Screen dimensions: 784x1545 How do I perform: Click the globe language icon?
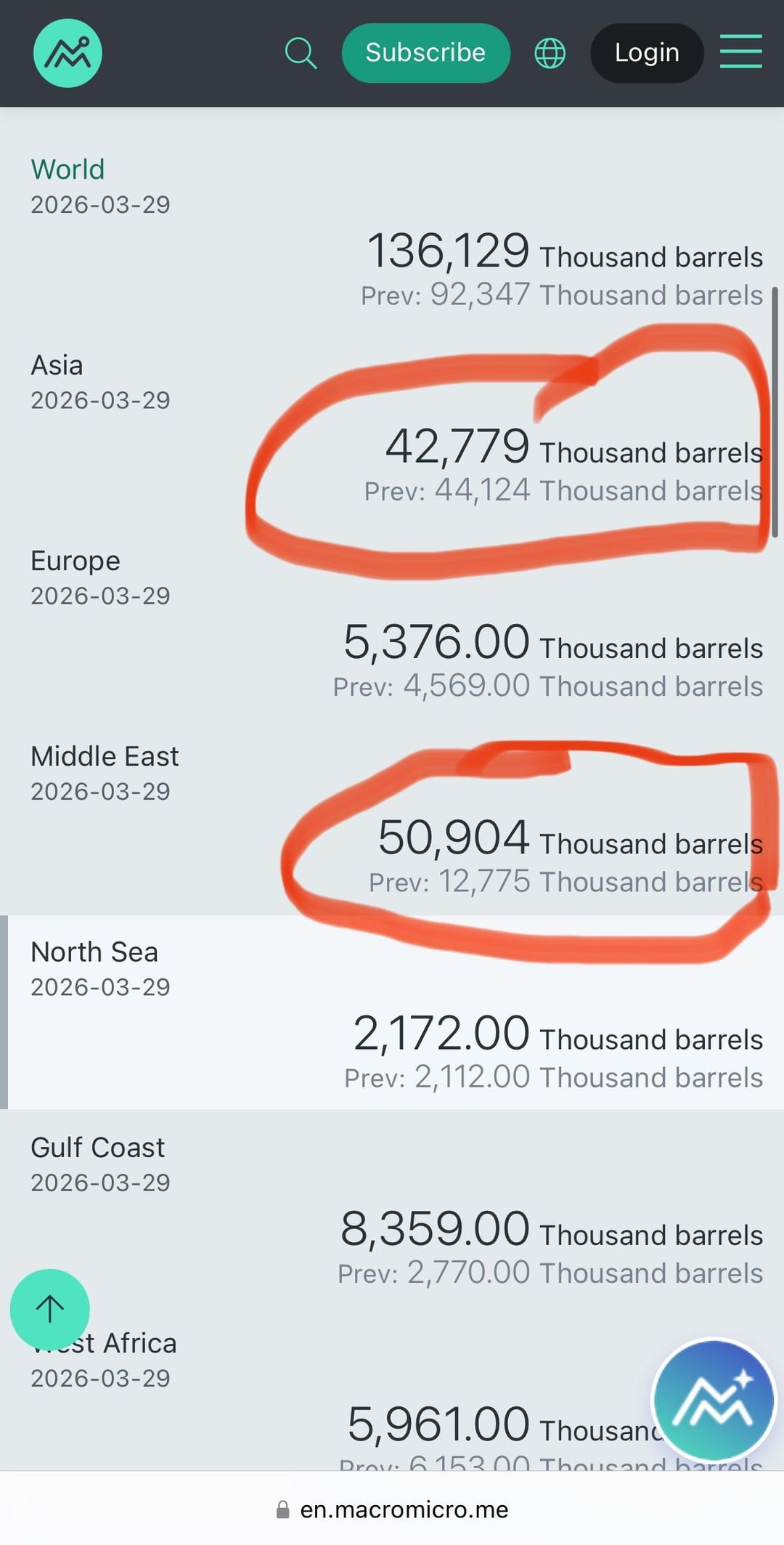click(x=550, y=53)
